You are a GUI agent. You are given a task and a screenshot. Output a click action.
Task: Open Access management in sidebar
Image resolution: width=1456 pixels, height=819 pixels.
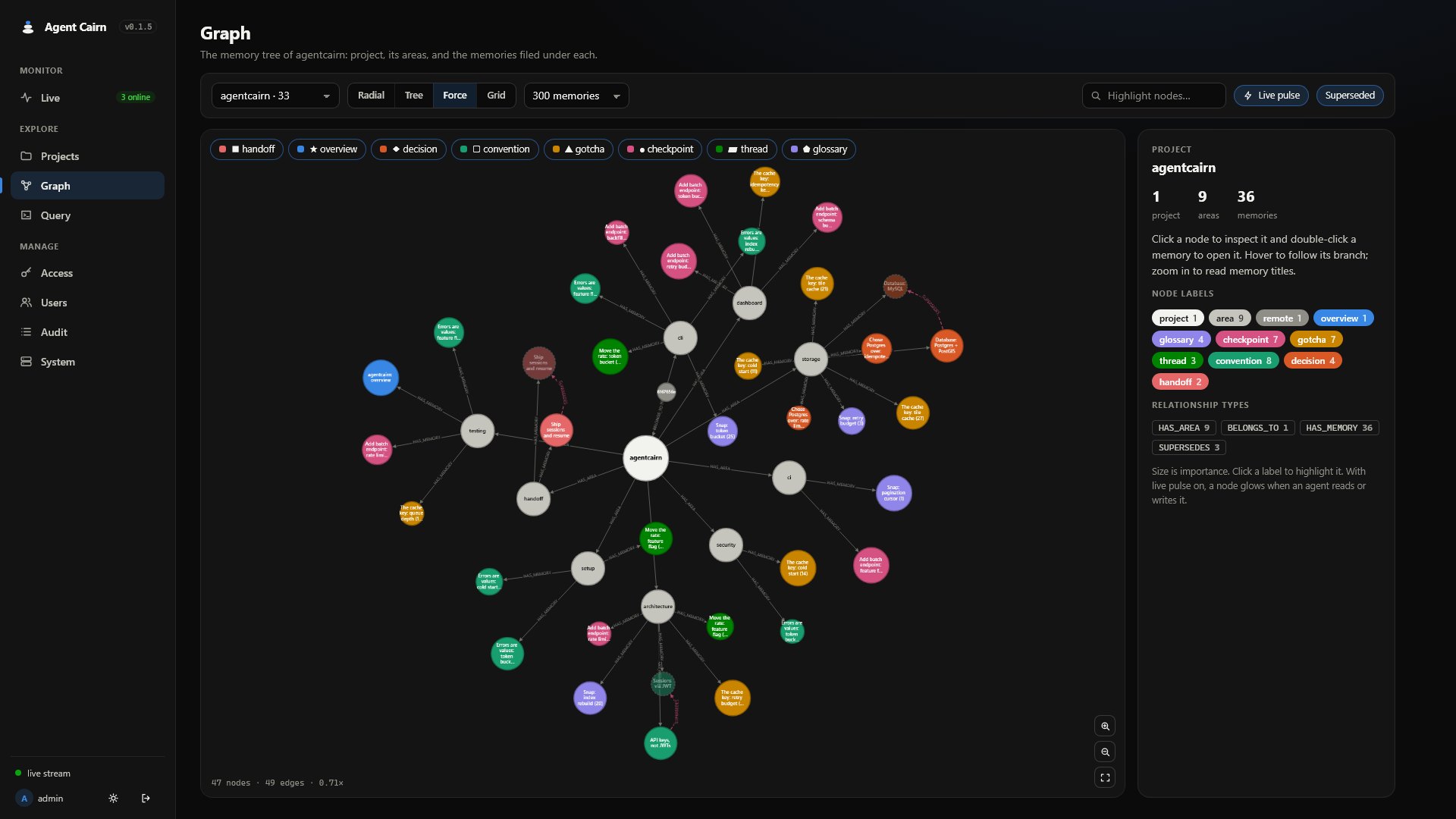pos(87,273)
